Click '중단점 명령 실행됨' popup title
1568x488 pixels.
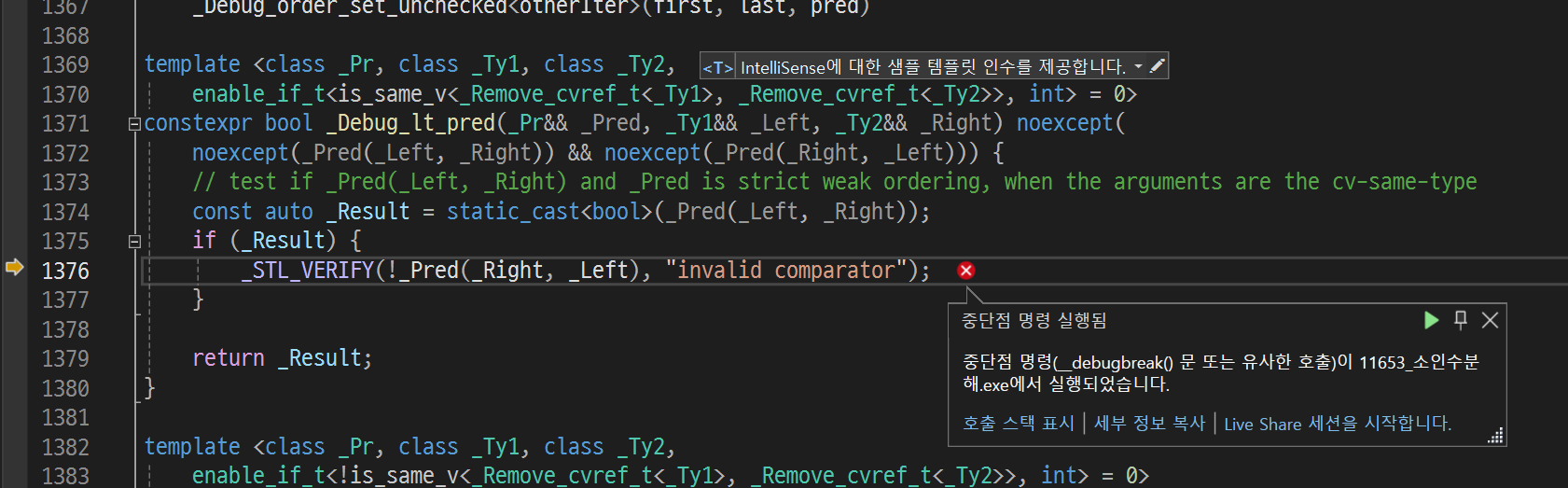coord(1034,321)
